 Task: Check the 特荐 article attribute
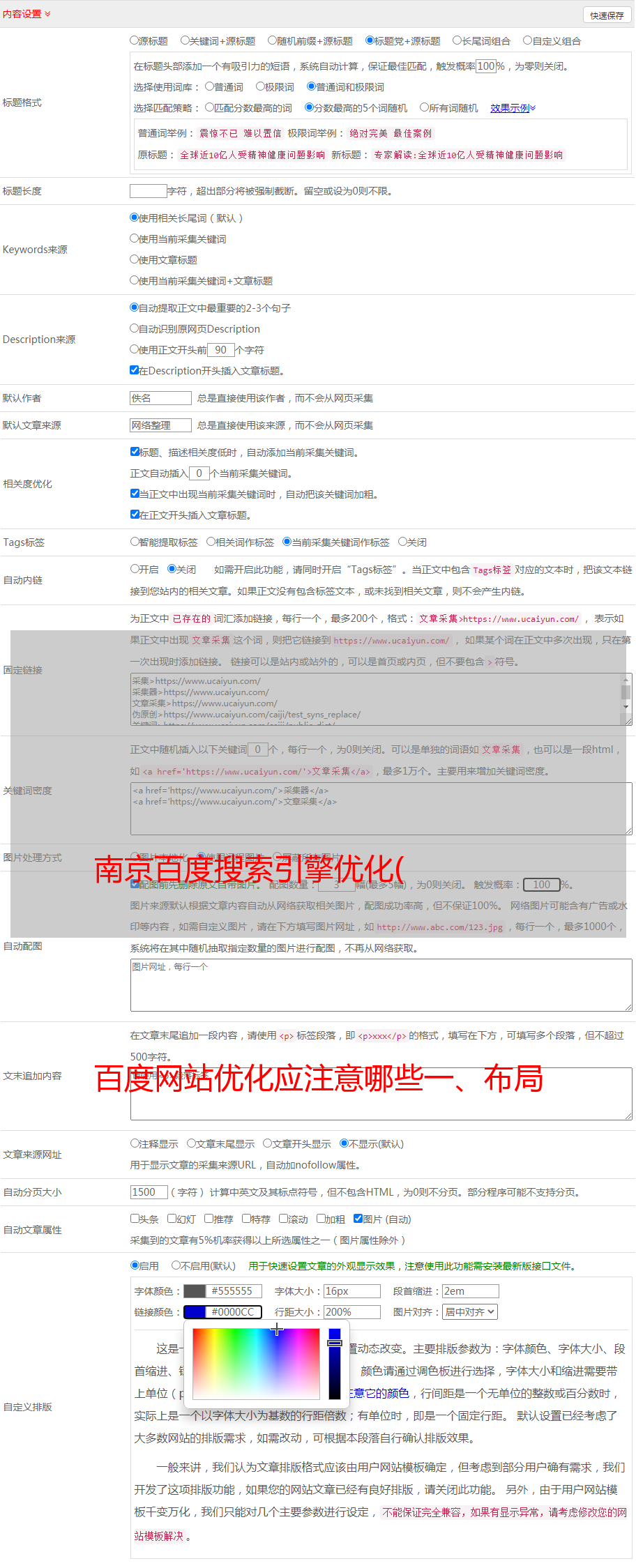coord(246,1219)
